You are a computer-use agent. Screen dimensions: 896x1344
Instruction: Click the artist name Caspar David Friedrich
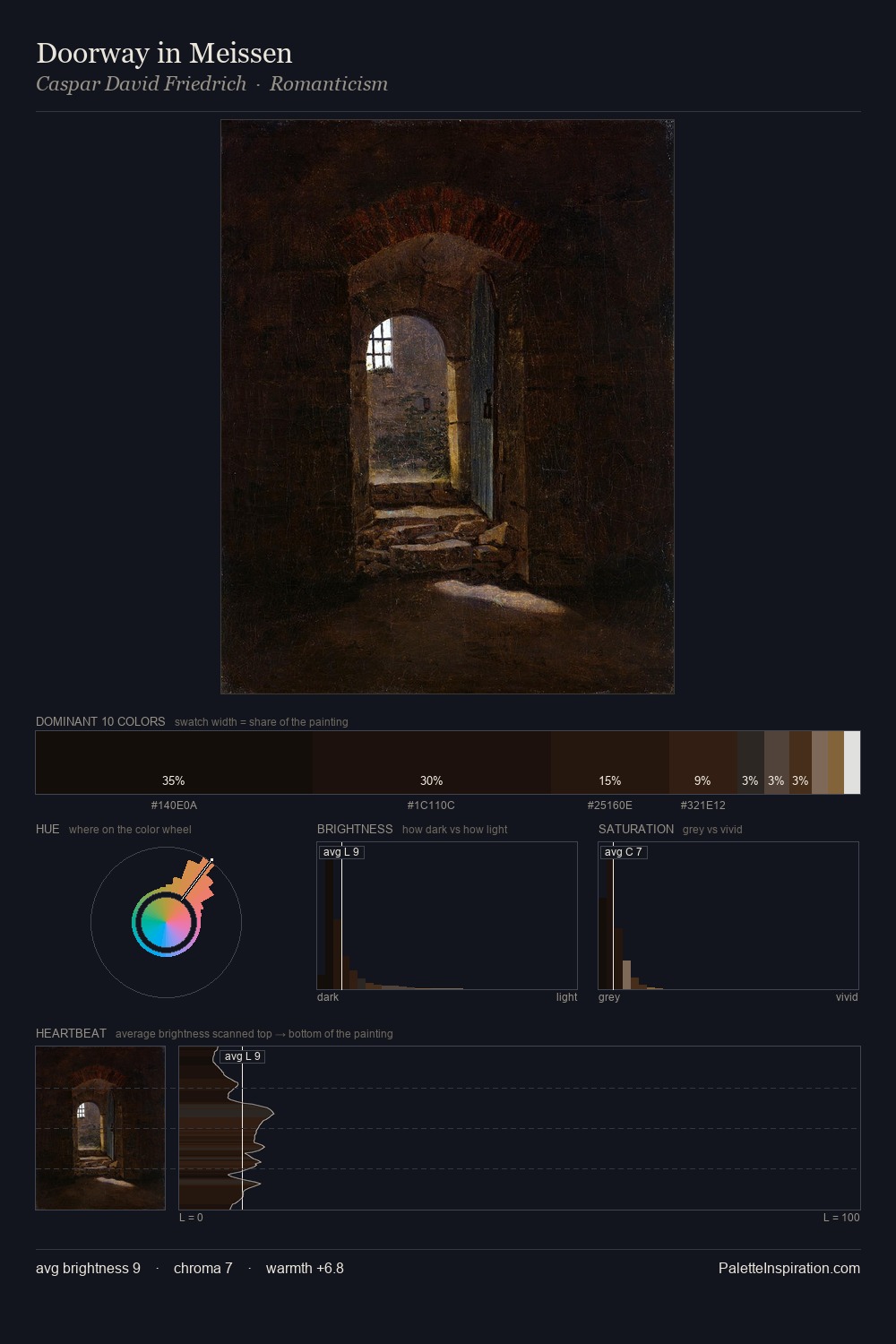[141, 83]
